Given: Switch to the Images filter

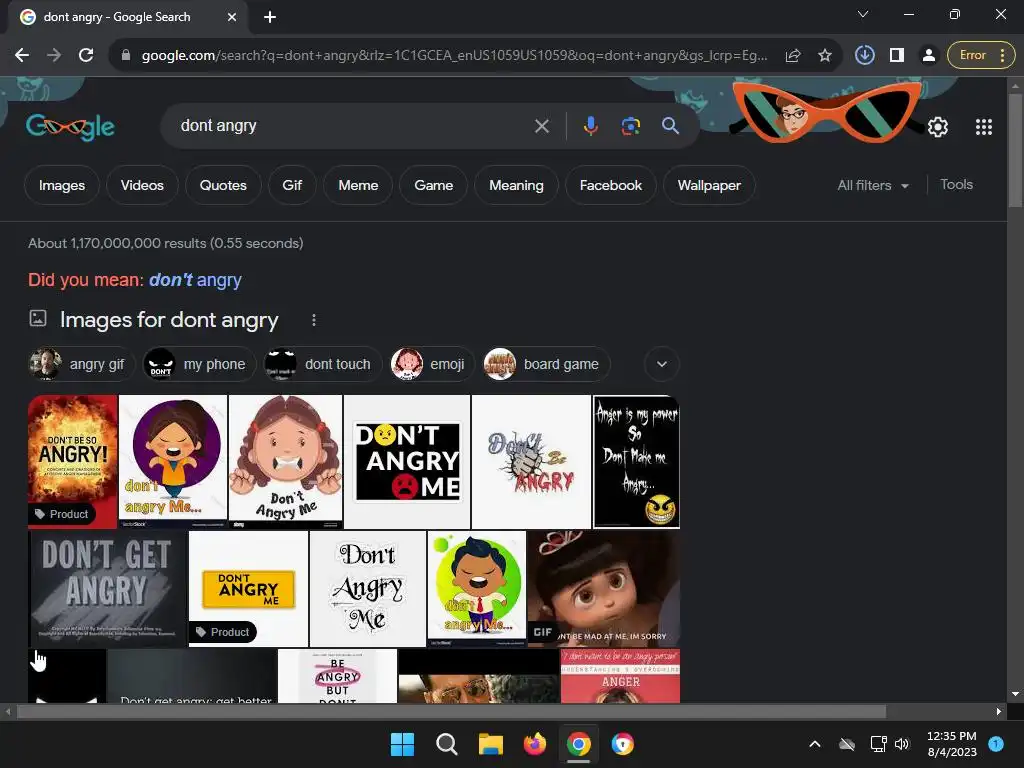Looking at the screenshot, I should (x=62, y=185).
